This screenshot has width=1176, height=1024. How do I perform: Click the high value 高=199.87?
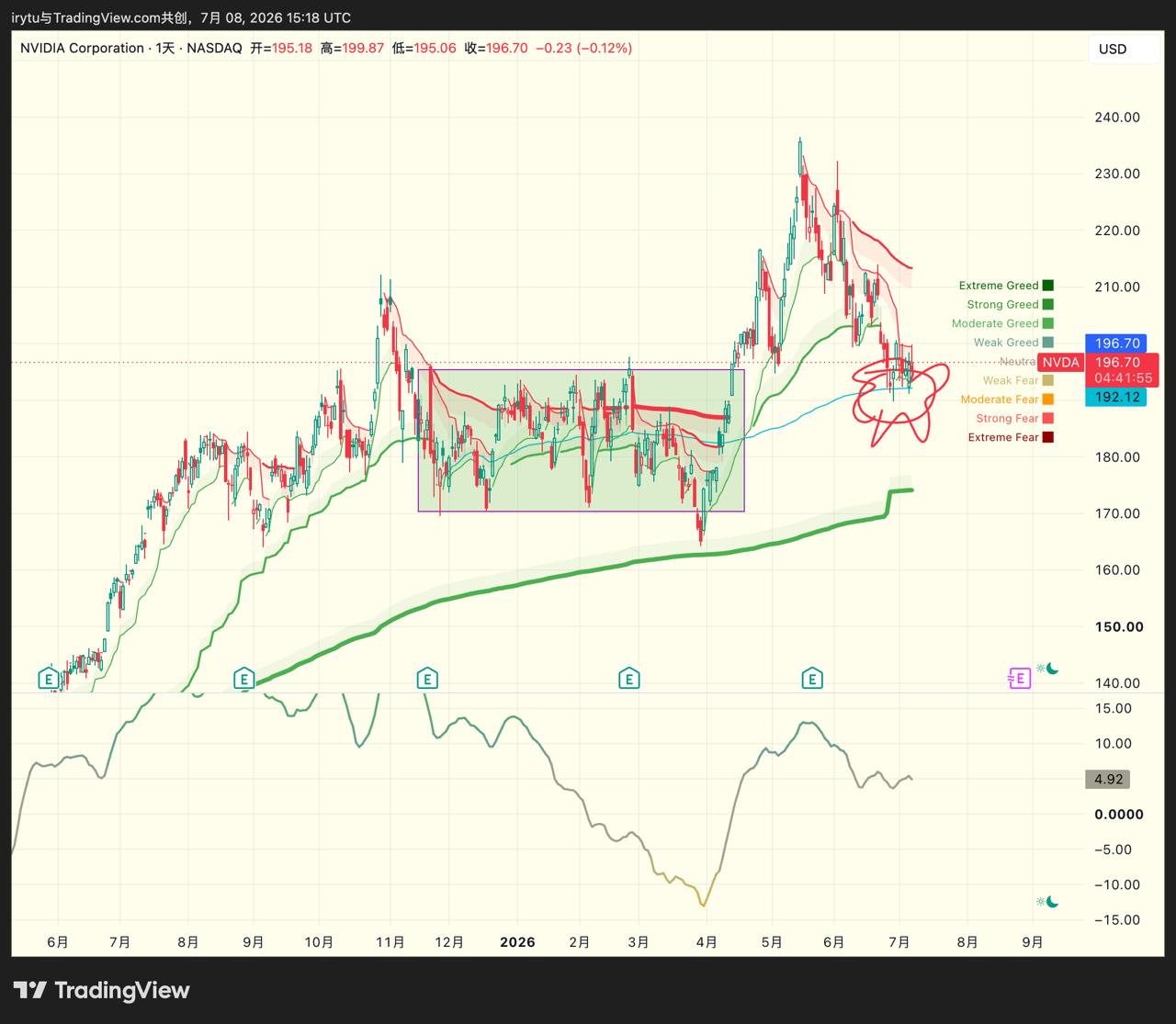tap(352, 48)
